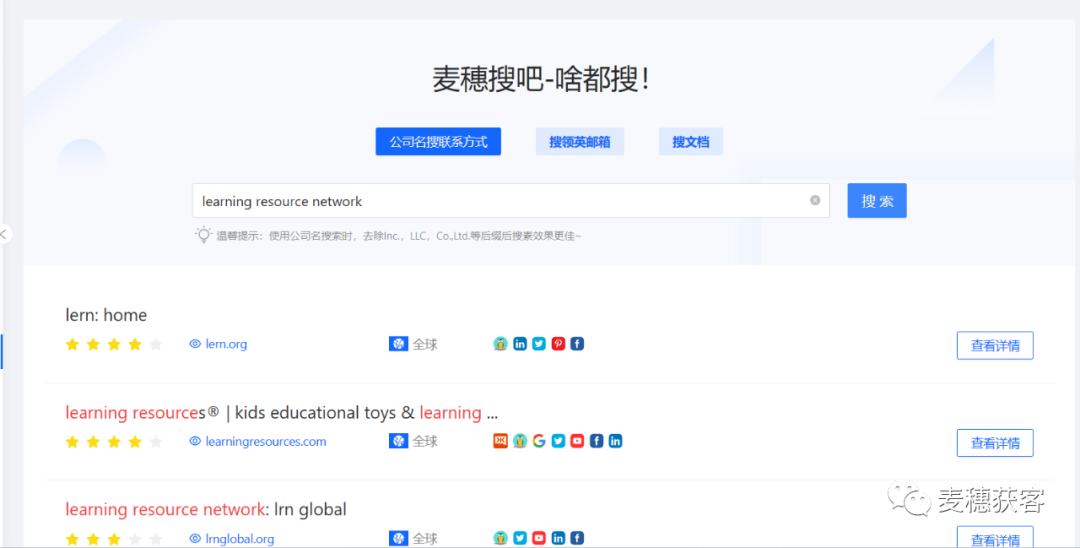Open Pinterest icon for lern: home
This screenshot has width=1080, height=548.
[x=559, y=344]
